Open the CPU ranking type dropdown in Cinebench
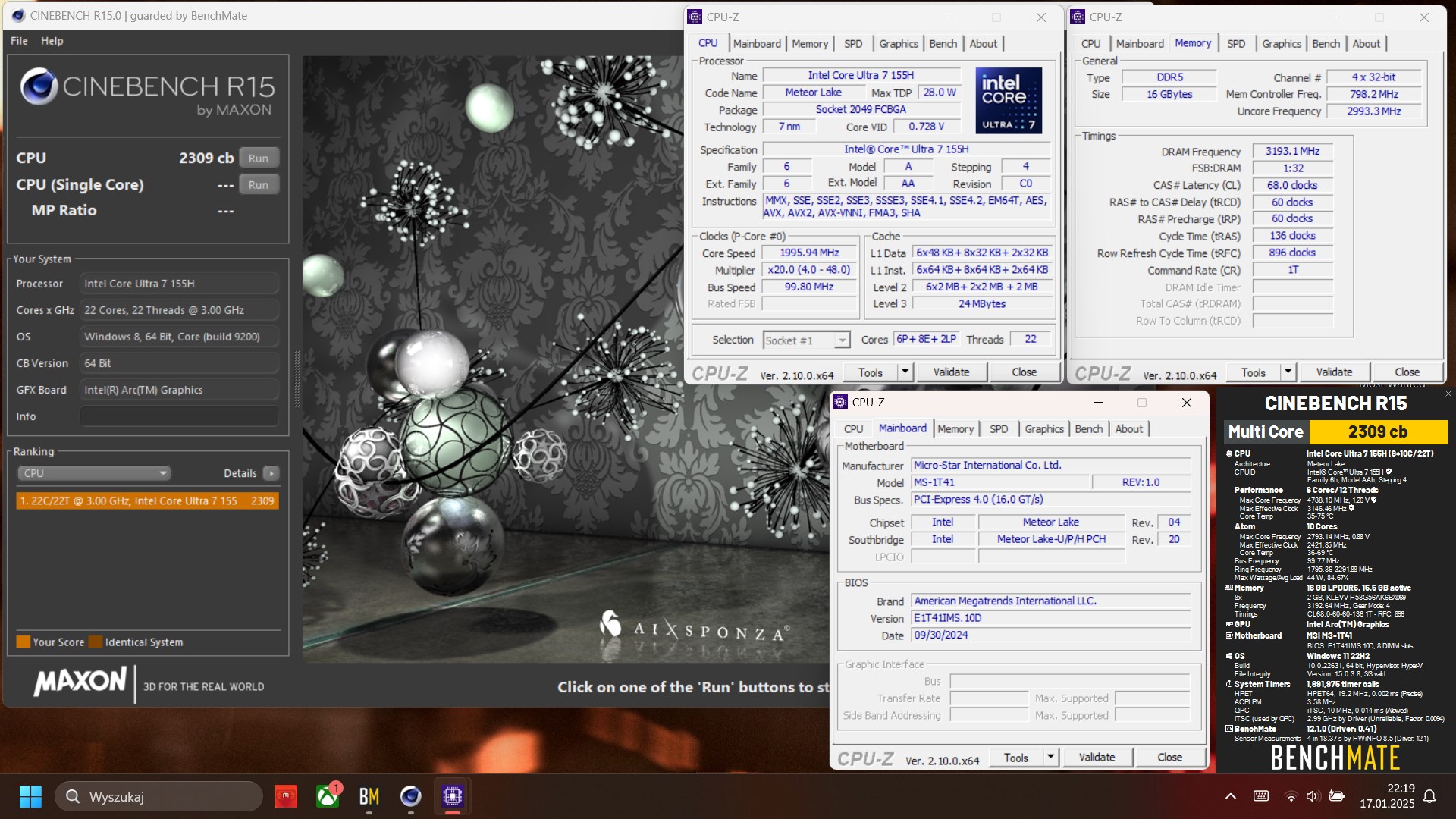Viewport: 1456px width, 819px height. pyautogui.click(x=94, y=473)
